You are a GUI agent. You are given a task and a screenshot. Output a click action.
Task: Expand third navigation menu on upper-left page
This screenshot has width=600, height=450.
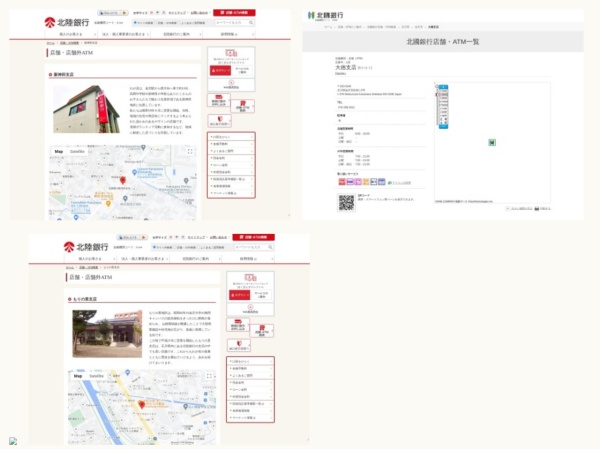coord(176,34)
